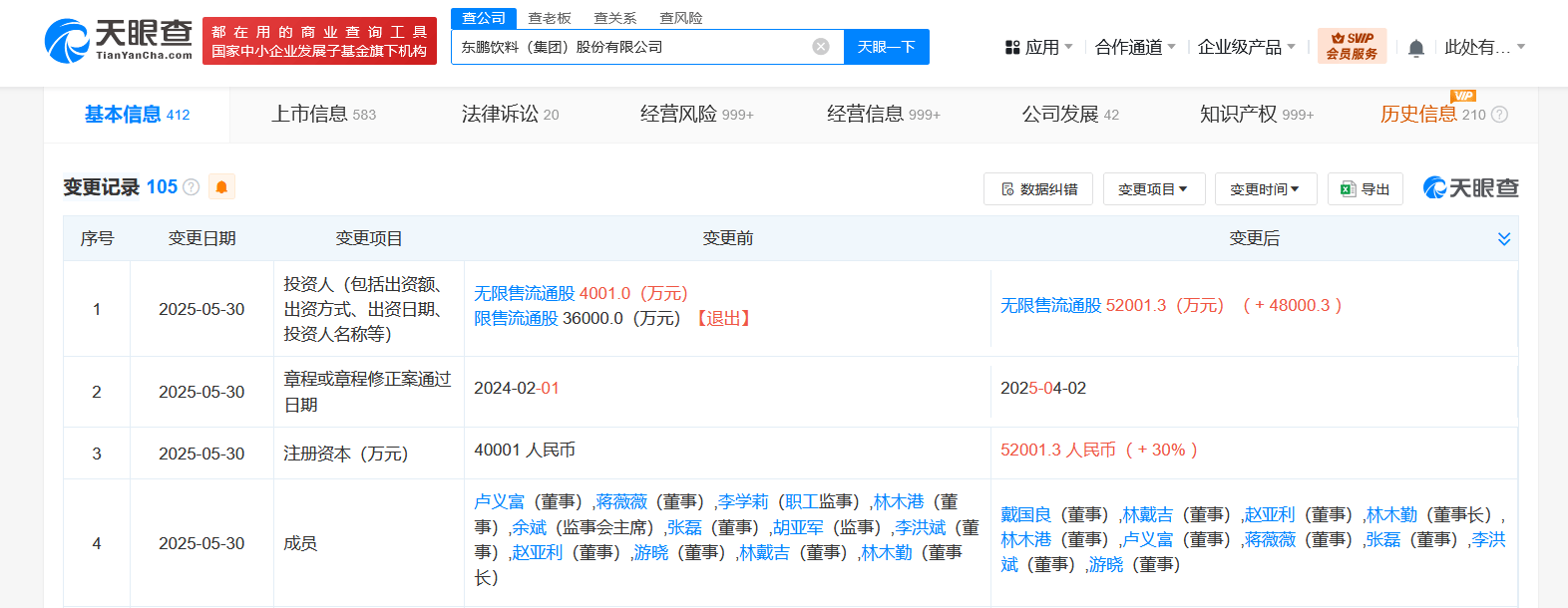Screen dimensions: 1568x608
Task: Click the 2025-04-02 date in row 2
Action: coord(1043,388)
